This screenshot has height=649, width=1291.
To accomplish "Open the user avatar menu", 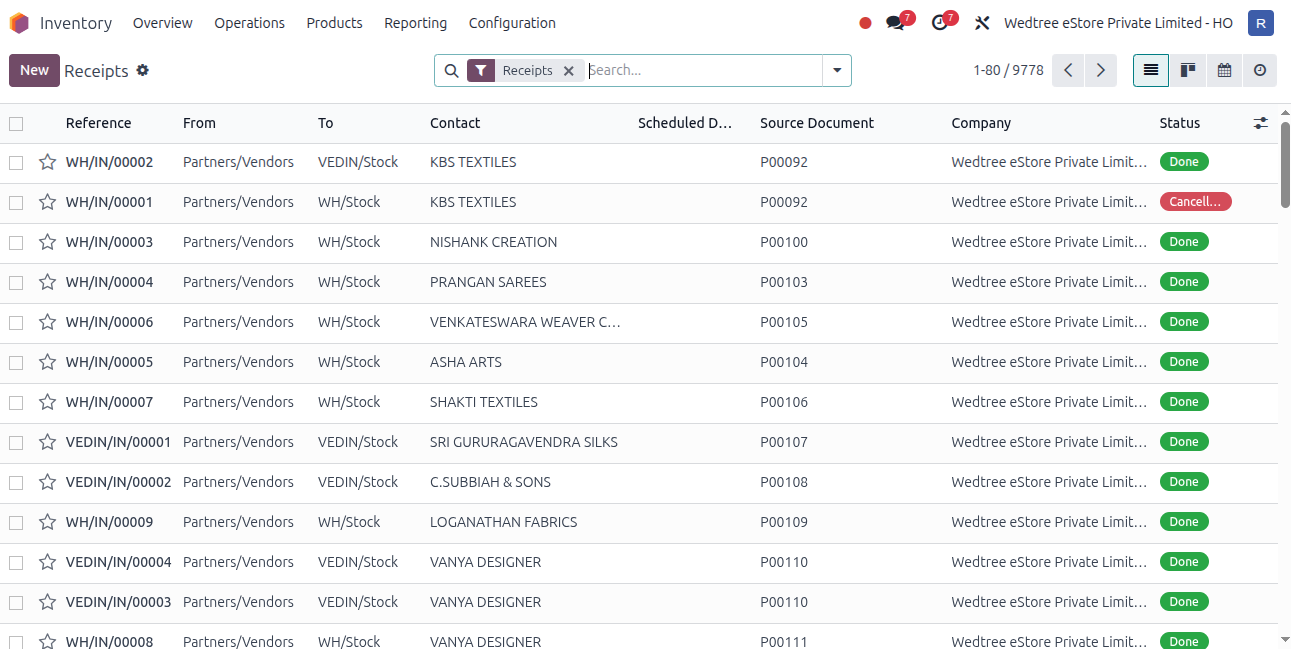I will coord(1261,23).
